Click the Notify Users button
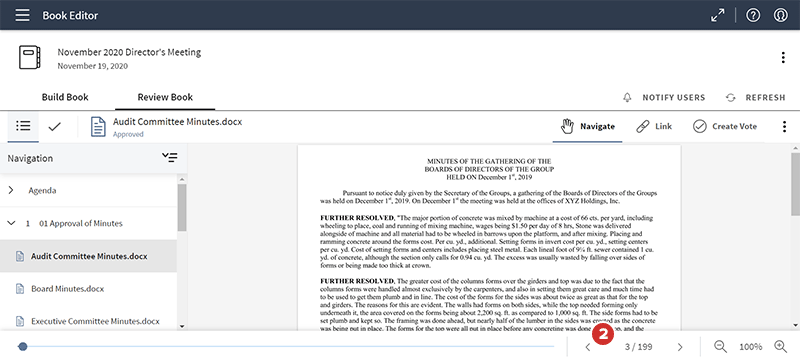800x362 pixels. pos(664,97)
